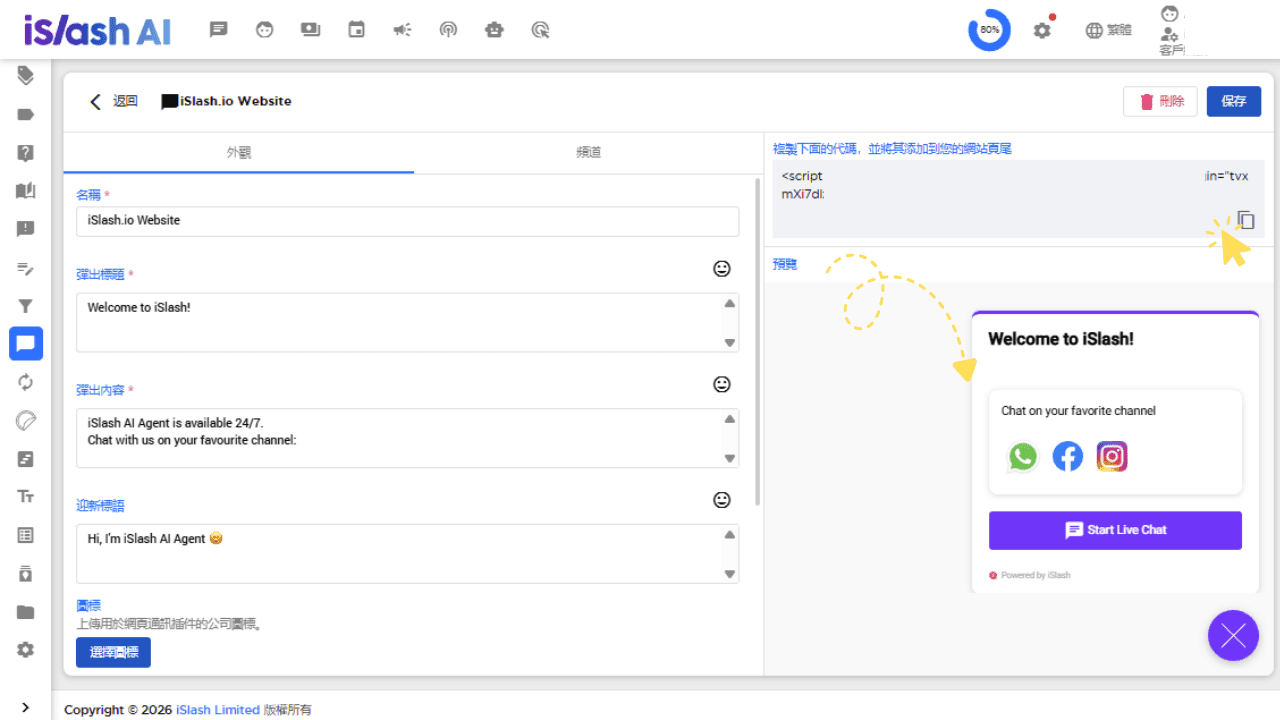Click the 彈出內容 text area
Image resolution: width=1280 pixels, height=720 pixels.
[x=408, y=438]
